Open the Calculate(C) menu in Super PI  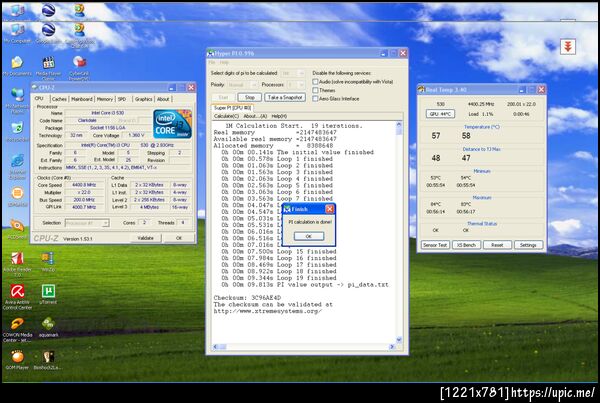click(226, 116)
